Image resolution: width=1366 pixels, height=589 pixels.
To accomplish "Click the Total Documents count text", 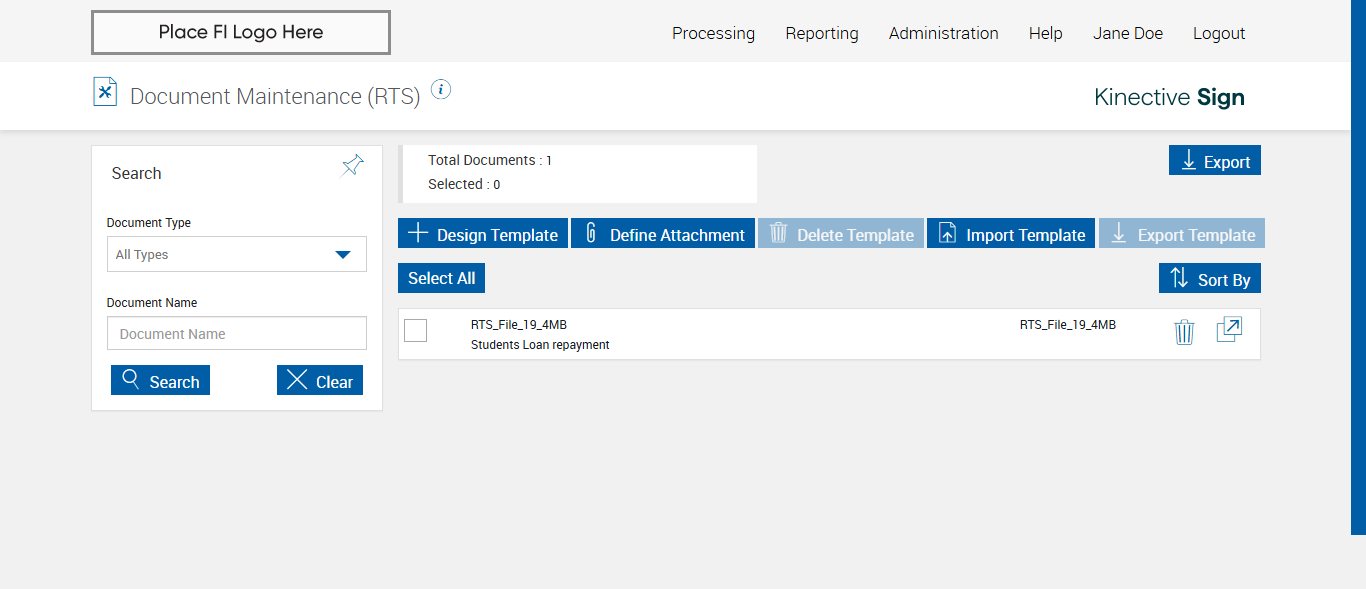I will 490,160.
